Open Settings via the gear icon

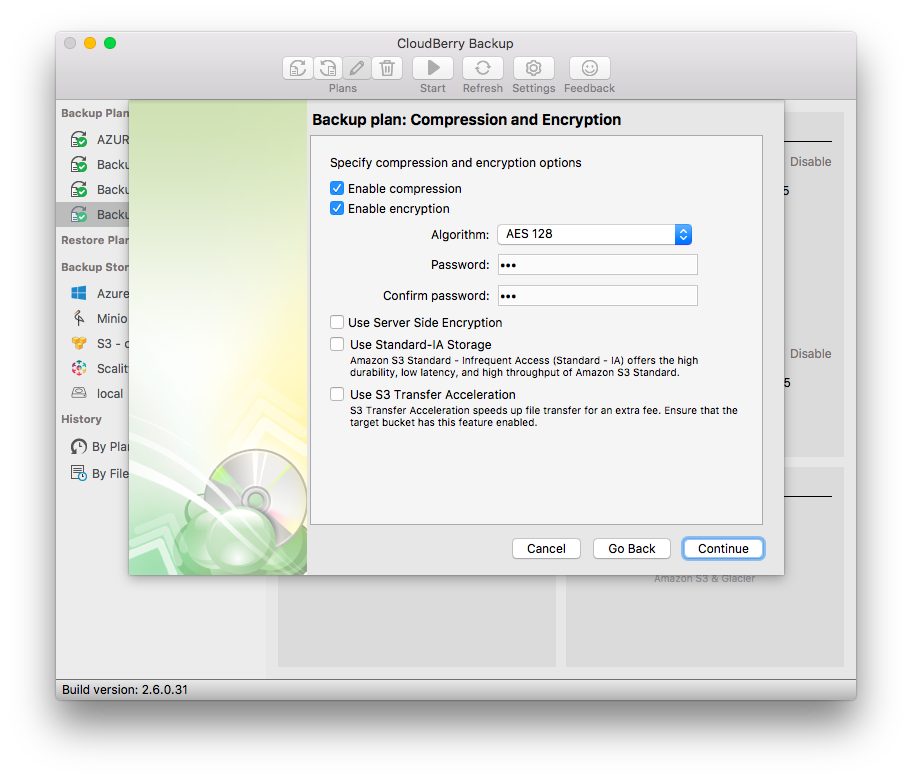coord(533,68)
